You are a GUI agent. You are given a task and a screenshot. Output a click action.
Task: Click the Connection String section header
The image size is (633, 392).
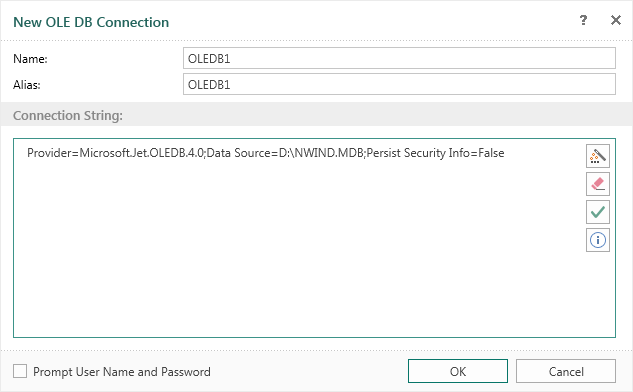tap(68, 115)
